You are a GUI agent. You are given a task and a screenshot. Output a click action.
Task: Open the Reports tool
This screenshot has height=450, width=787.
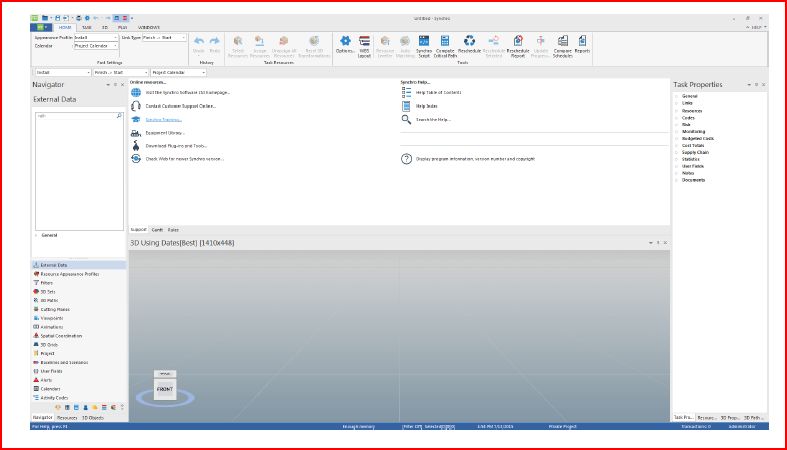582,45
